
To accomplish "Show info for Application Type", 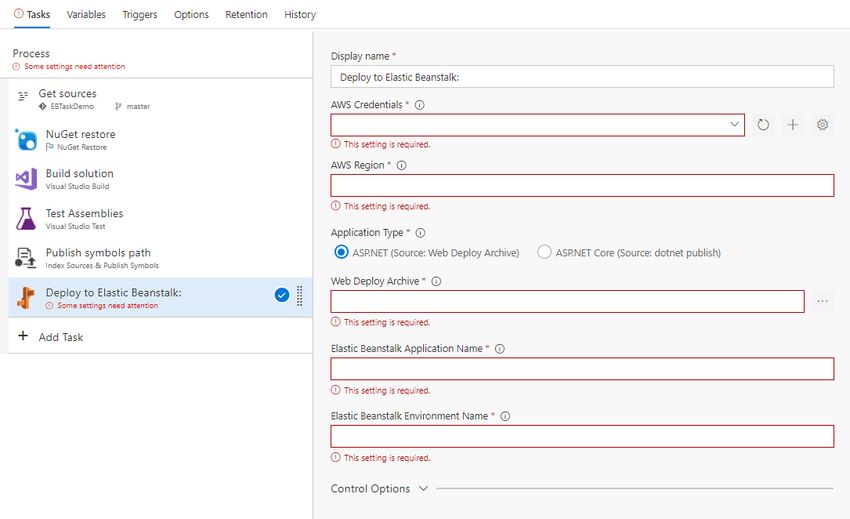I will 420,233.
